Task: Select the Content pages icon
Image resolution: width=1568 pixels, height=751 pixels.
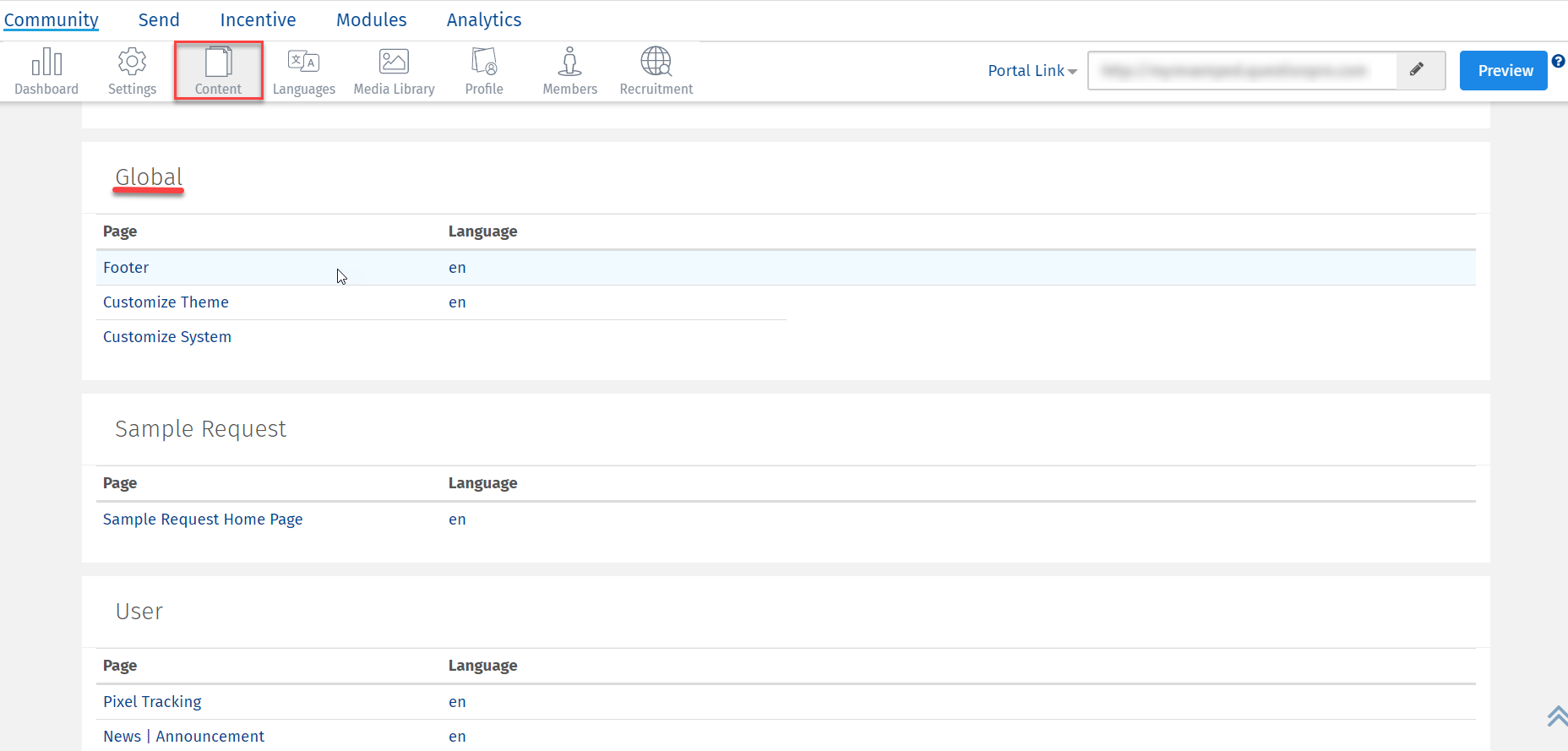Action: click(x=218, y=63)
